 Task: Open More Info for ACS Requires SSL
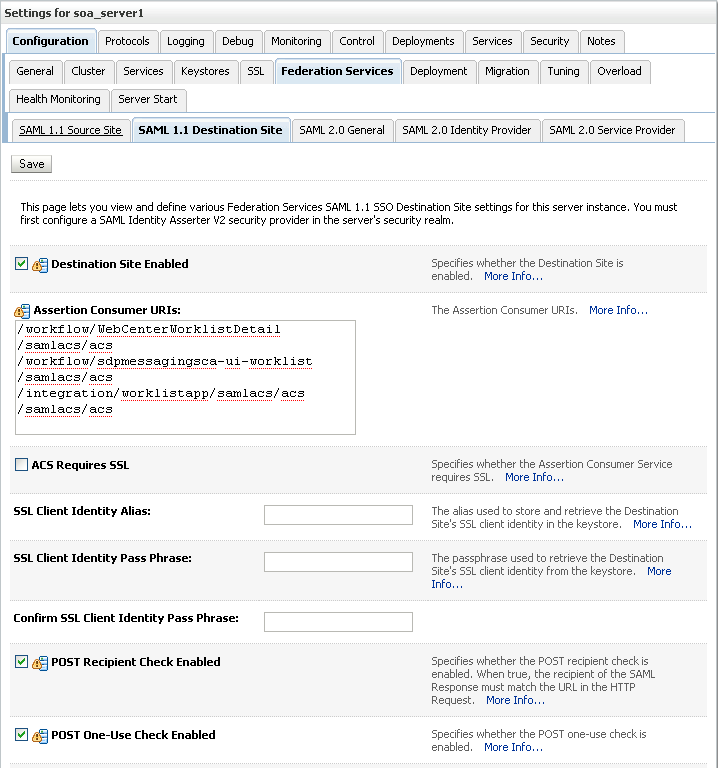tap(534, 477)
